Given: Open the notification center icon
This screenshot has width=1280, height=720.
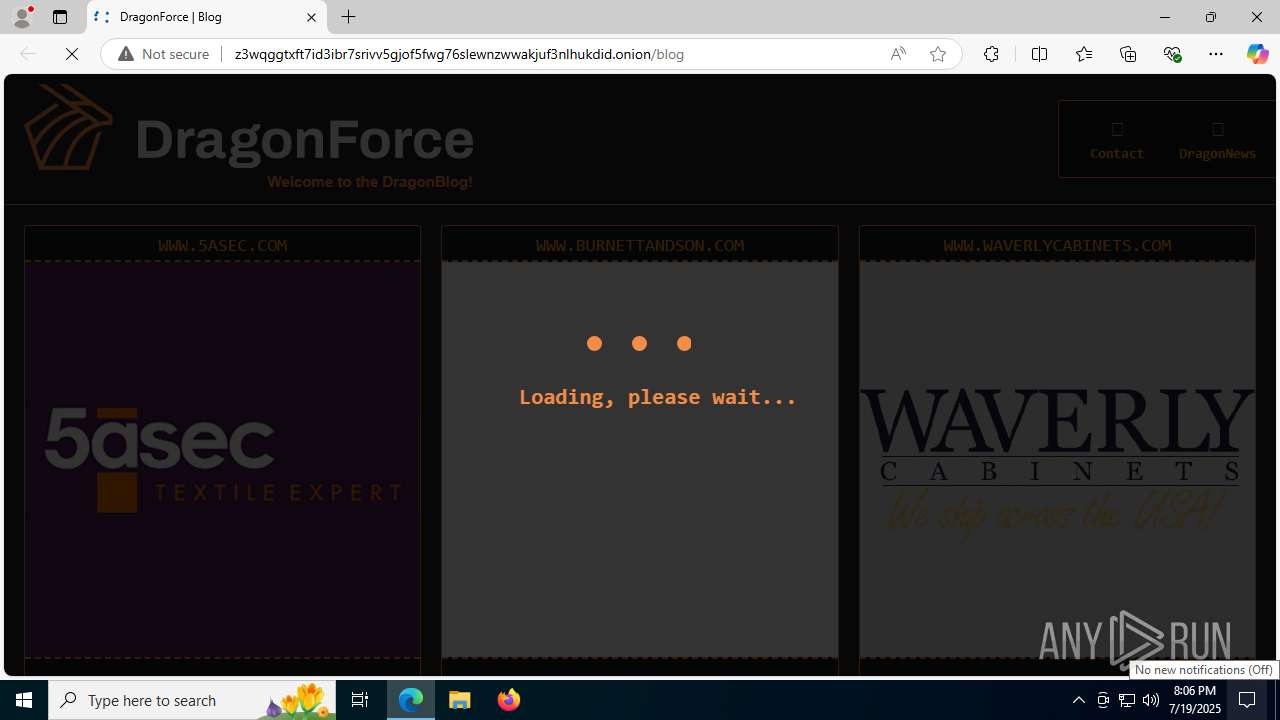Looking at the screenshot, I should [x=1248, y=700].
